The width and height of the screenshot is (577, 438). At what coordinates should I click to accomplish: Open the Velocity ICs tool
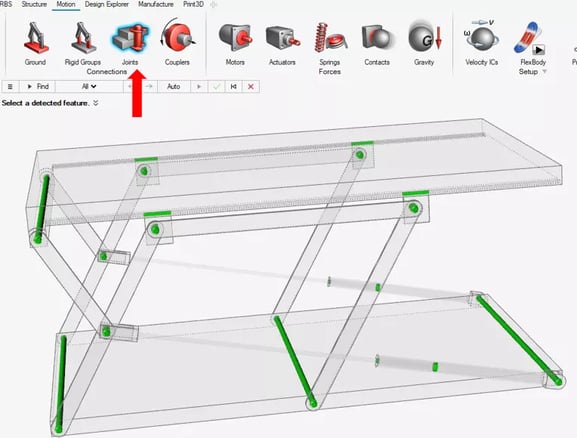[x=482, y=36]
